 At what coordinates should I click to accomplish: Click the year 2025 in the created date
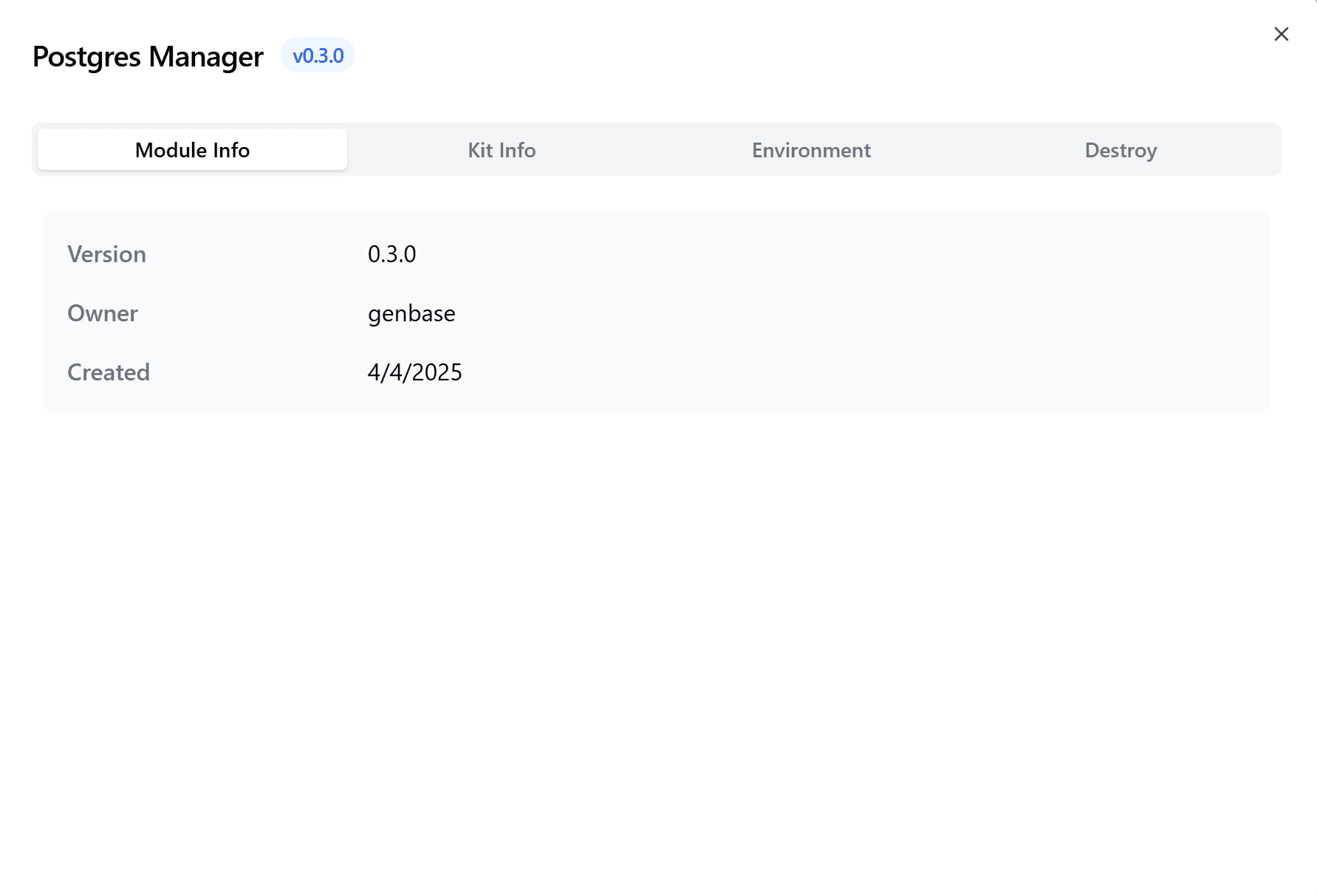tap(437, 372)
